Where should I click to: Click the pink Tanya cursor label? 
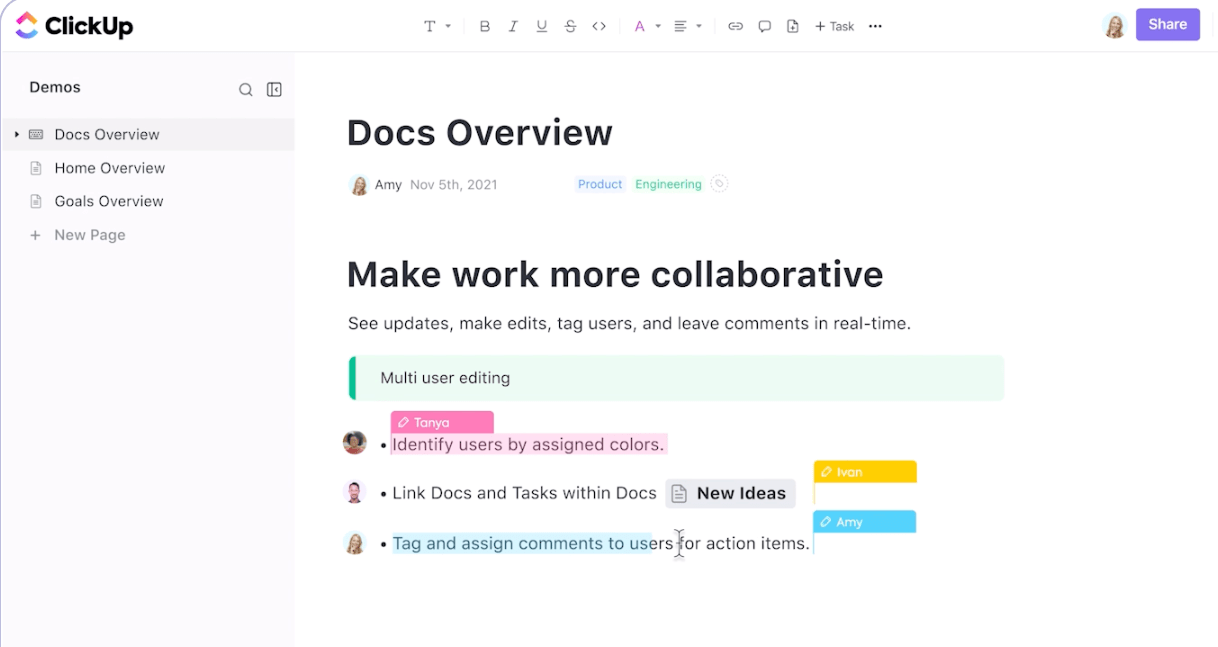pos(442,422)
